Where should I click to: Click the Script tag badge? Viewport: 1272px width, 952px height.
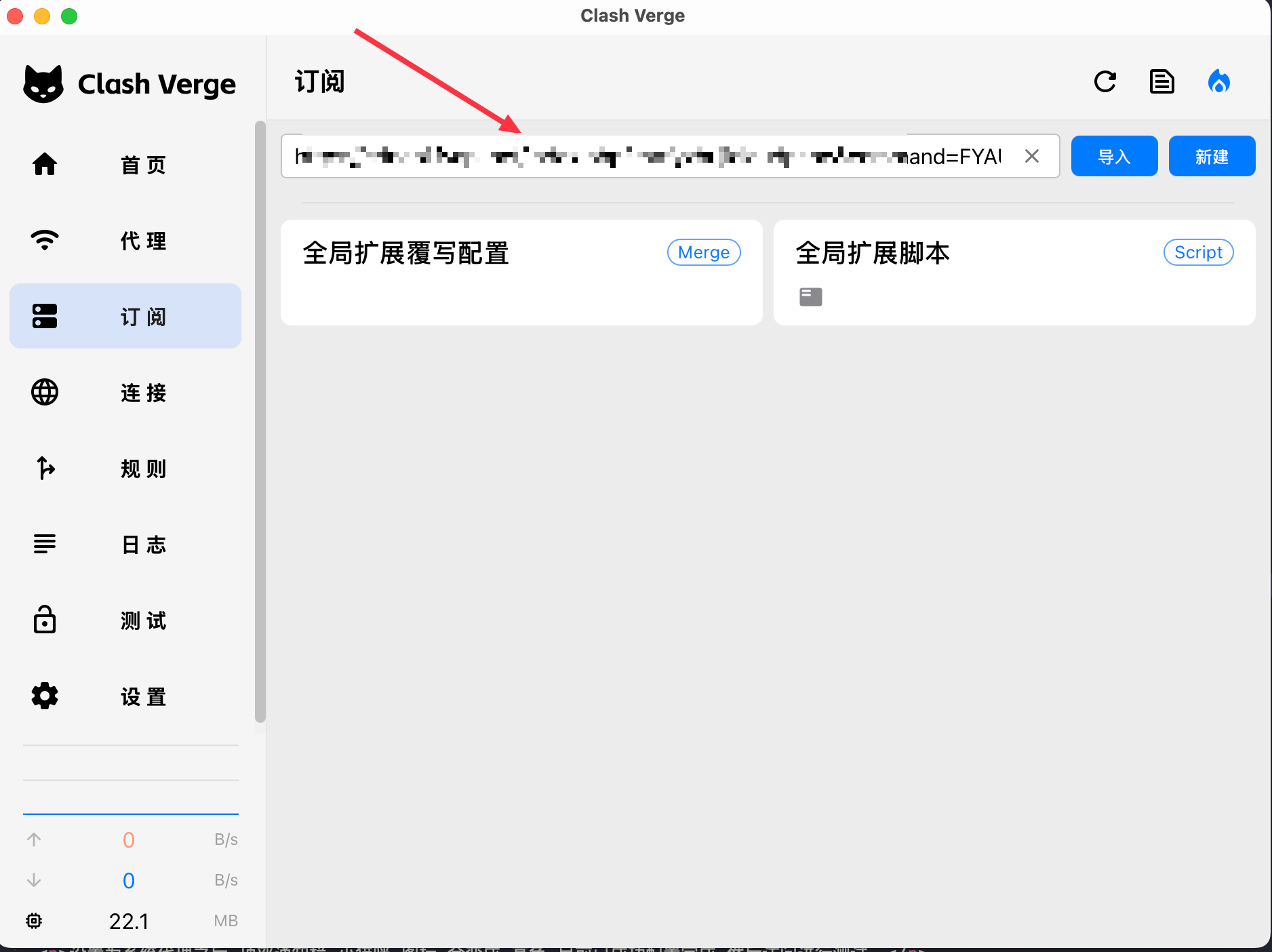(1198, 252)
